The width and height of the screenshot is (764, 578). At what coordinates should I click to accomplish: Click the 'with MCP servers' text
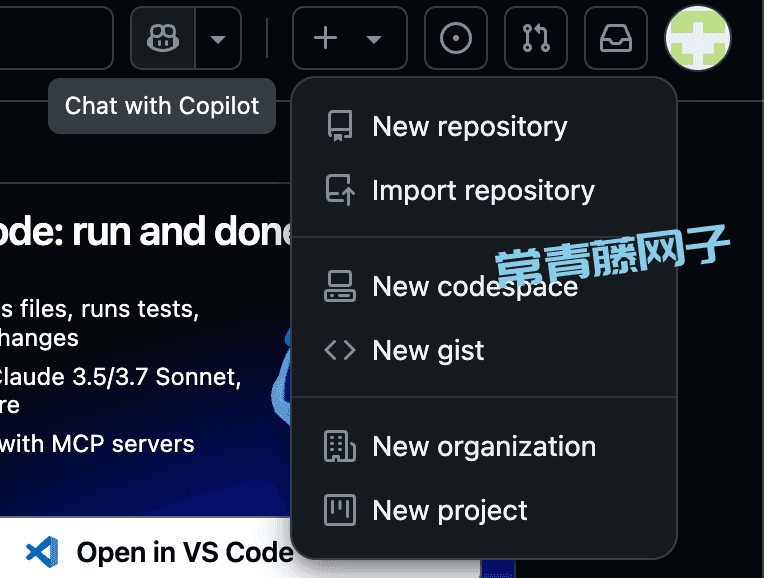click(x=97, y=444)
